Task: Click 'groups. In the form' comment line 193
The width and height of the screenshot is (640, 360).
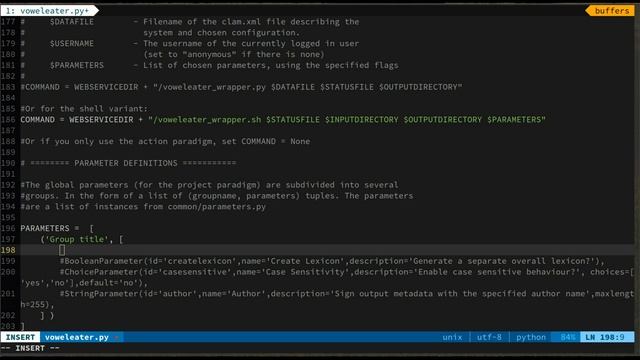Action: [217, 196]
